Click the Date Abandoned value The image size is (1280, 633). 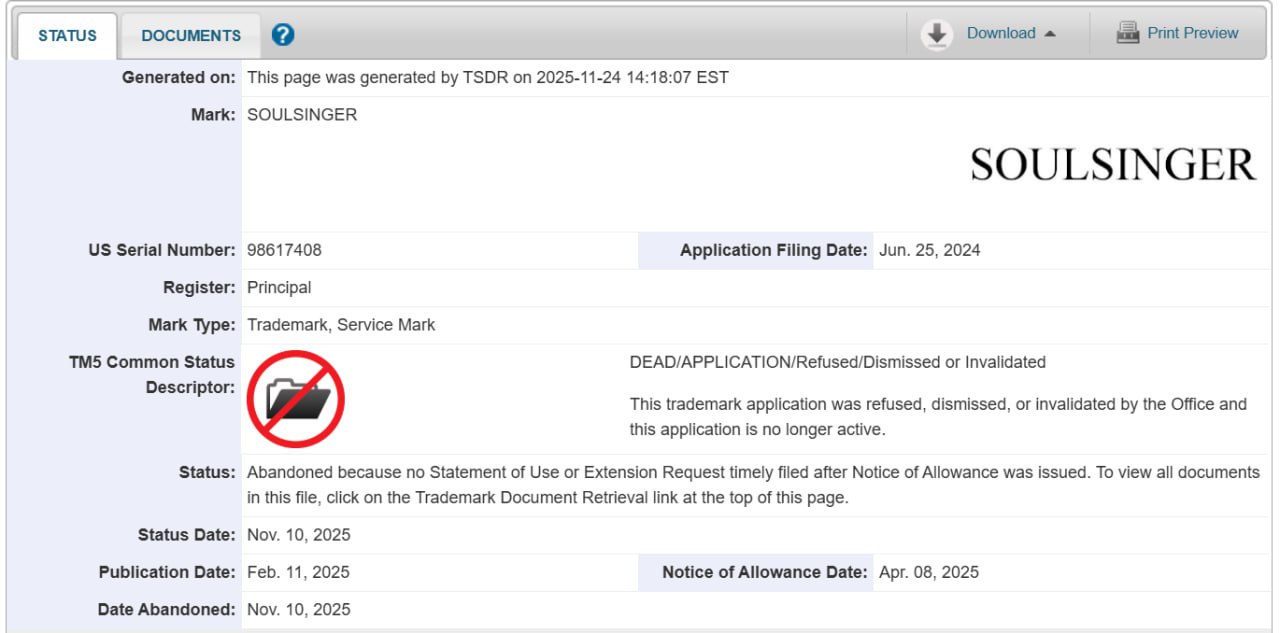coord(298,609)
